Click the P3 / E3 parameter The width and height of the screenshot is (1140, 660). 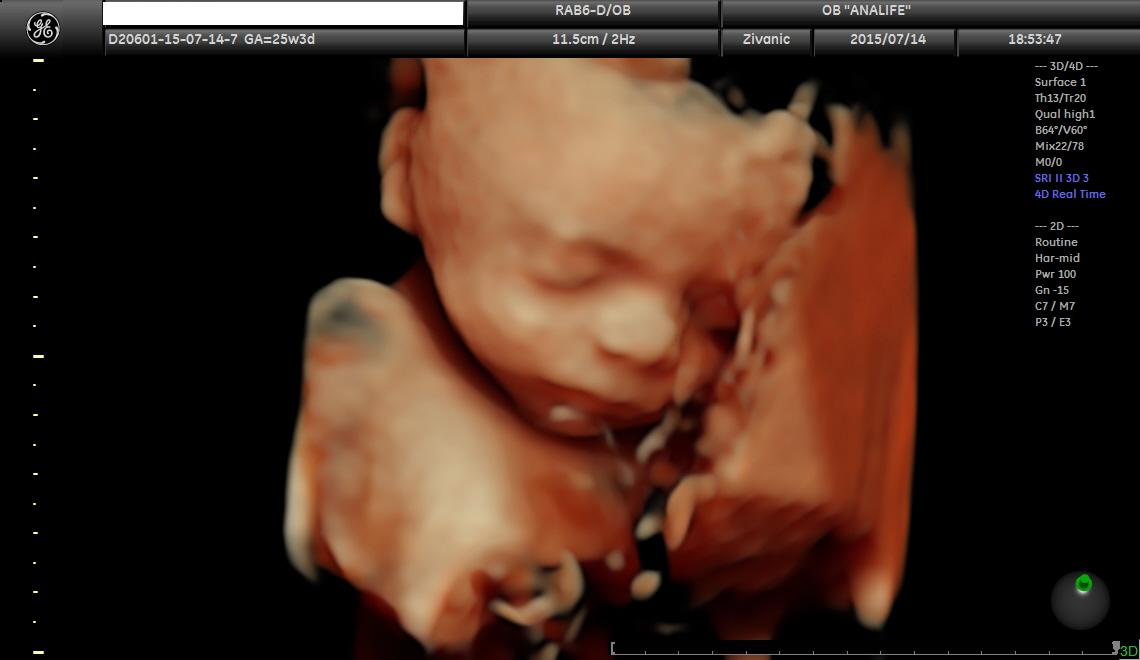[x=1053, y=322]
